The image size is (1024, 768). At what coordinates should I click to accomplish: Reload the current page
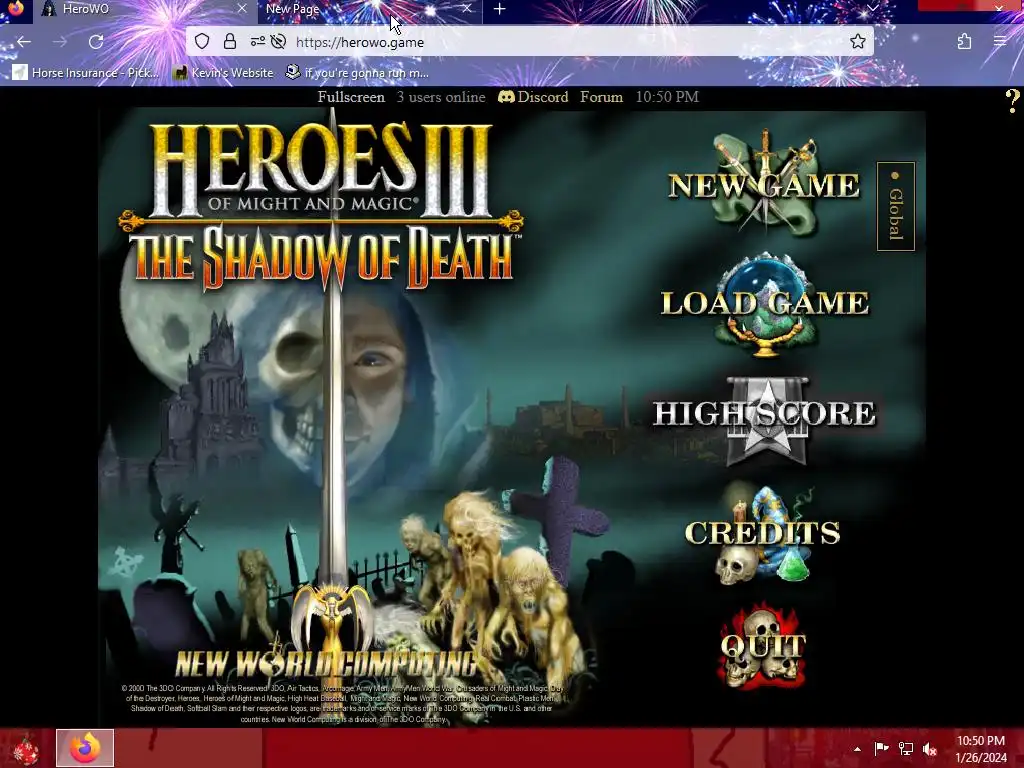(x=96, y=42)
